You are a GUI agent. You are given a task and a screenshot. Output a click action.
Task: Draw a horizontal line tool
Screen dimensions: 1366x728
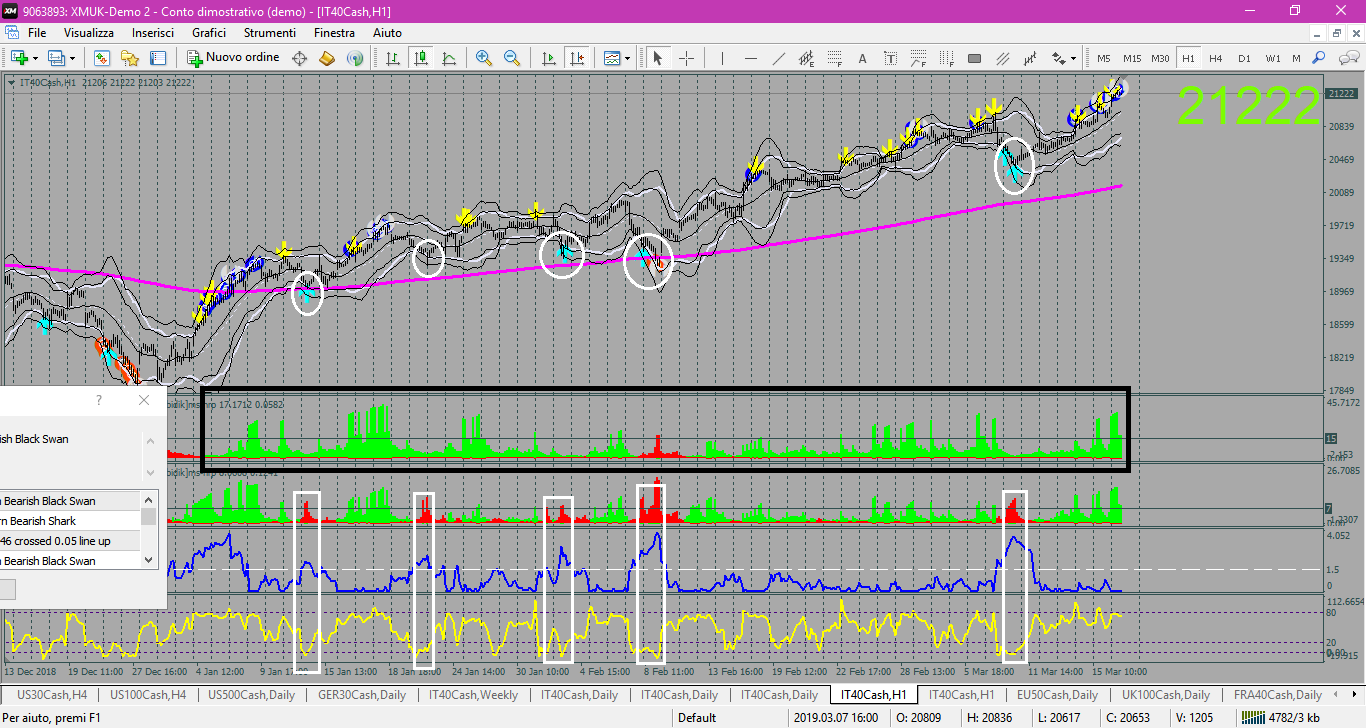[x=750, y=58]
